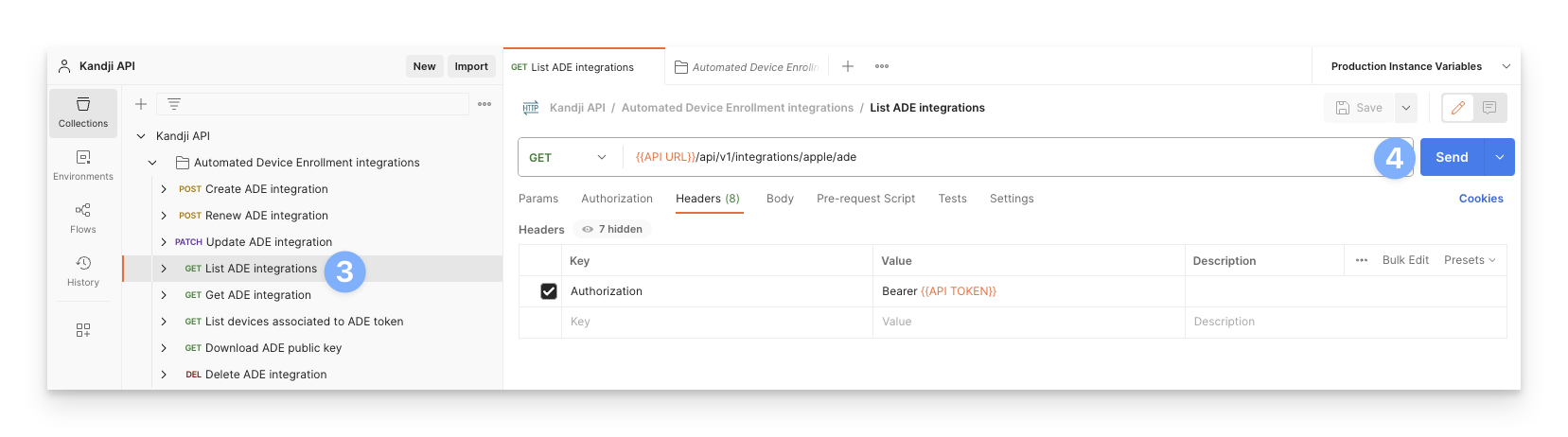Collapse the Automated Device Enrollment integrations folder

click(152, 163)
